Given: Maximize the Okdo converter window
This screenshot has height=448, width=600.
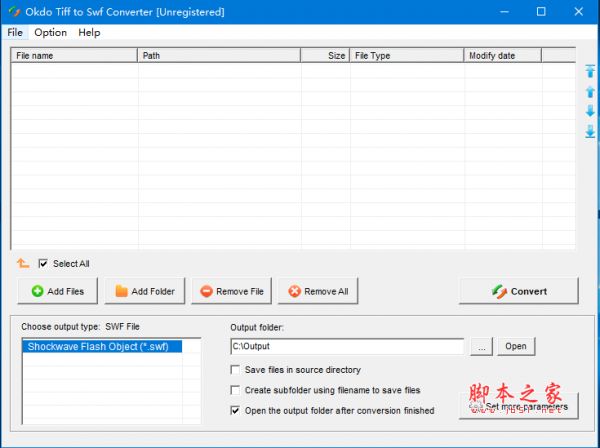Looking at the screenshot, I should coord(541,12).
